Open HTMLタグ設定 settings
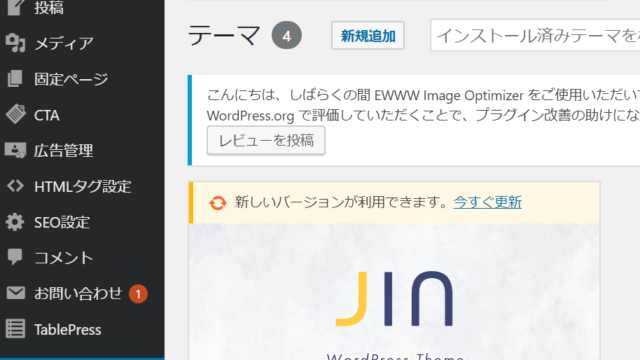 [x=82, y=186]
